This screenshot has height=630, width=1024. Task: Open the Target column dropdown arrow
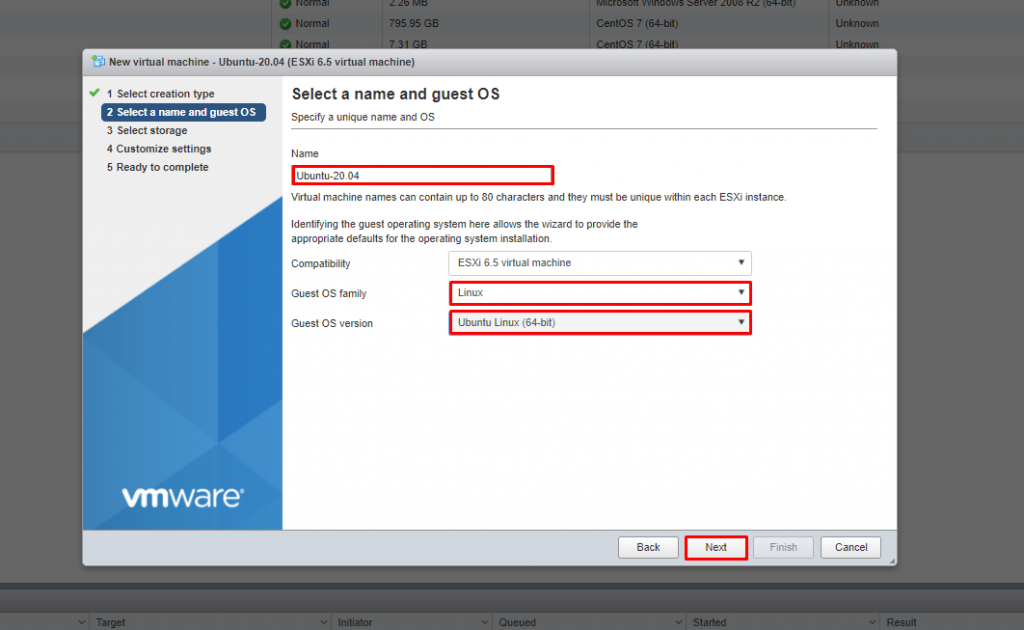(82, 622)
